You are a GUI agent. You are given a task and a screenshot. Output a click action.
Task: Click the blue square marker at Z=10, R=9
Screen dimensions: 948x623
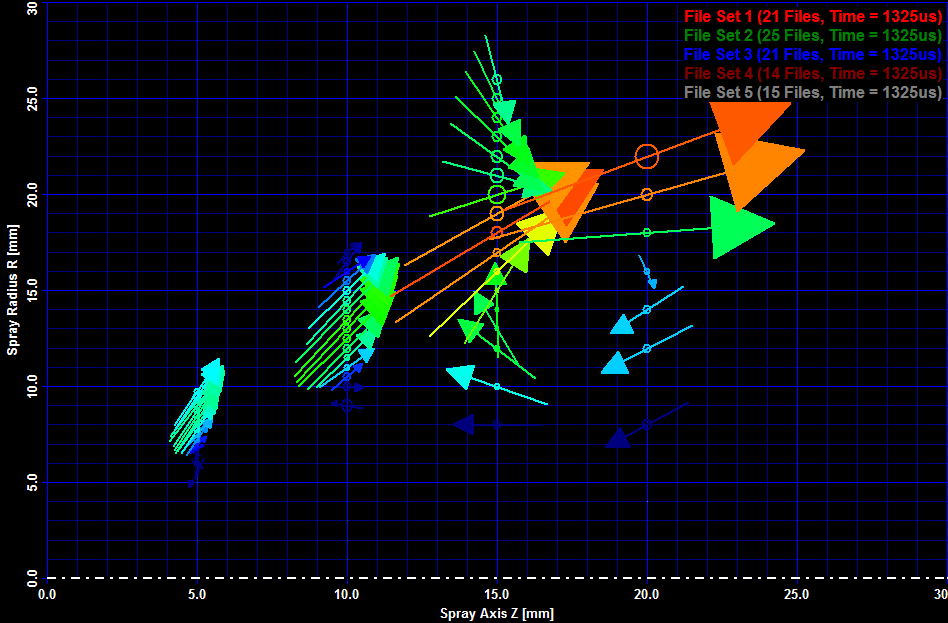tap(347, 405)
